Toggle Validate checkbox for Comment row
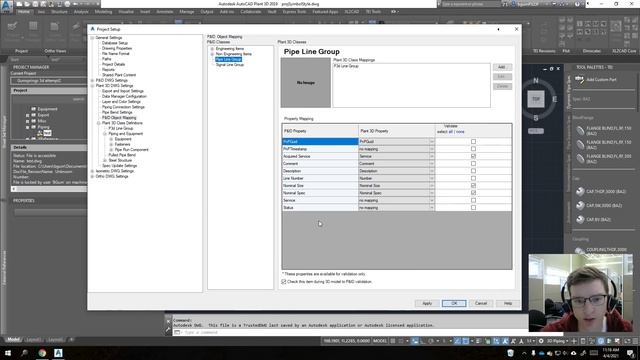This screenshot has height=360, width=640. pos(473,164)
